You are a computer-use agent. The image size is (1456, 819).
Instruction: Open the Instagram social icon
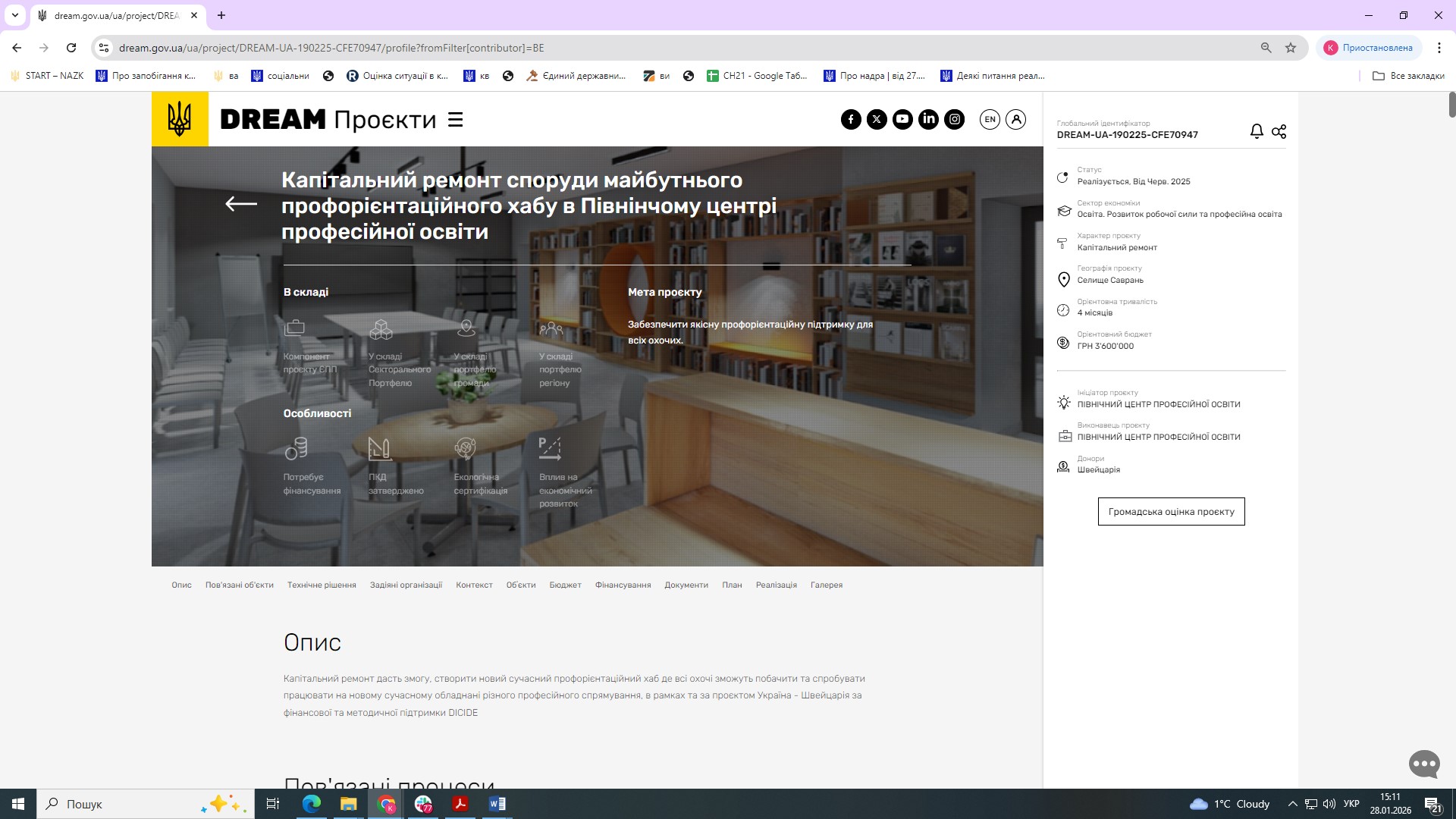click(955, 119)
